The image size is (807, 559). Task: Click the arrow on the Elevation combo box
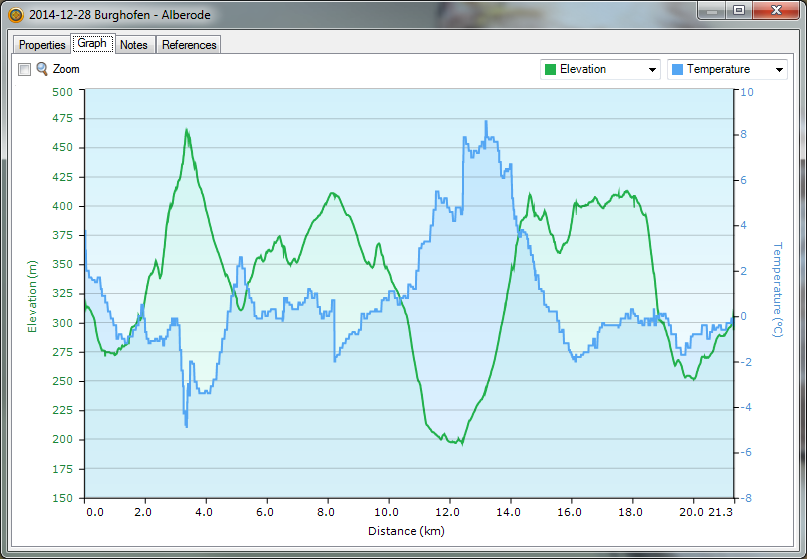[x=653, y=70]
